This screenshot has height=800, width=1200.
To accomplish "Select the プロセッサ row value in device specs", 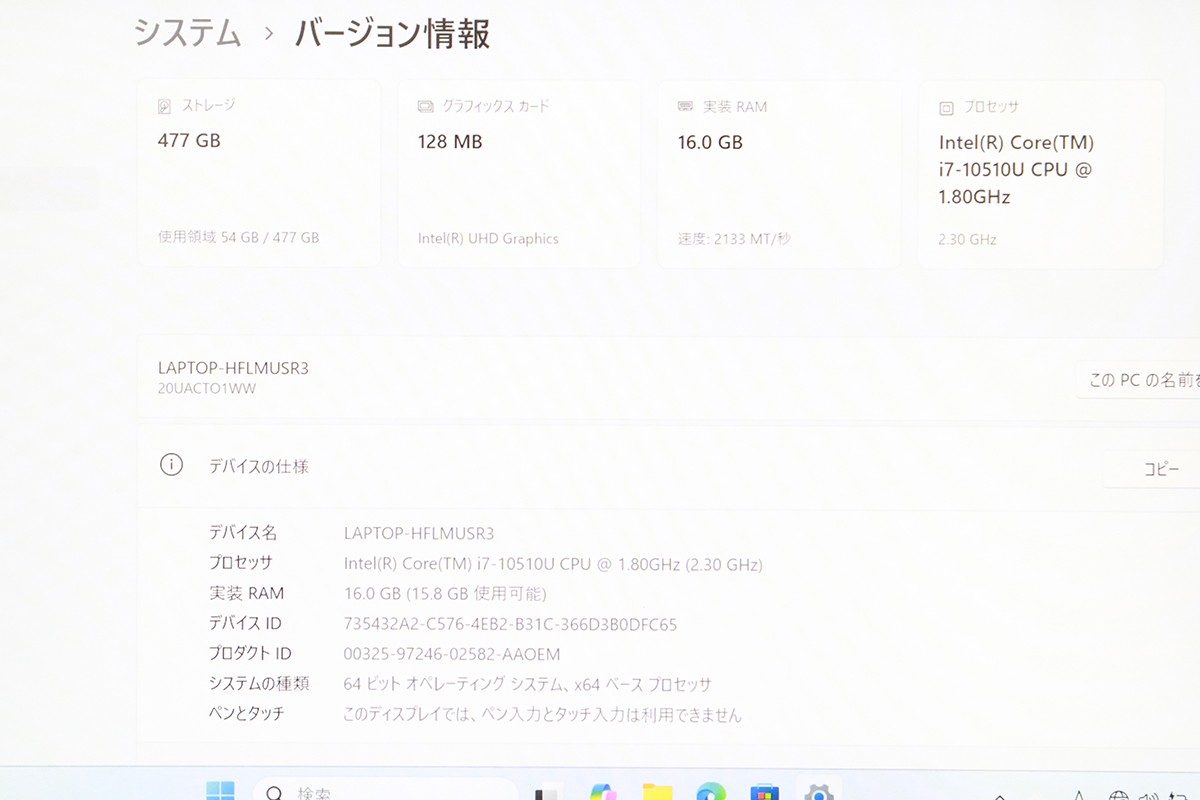I will (553, 564).
